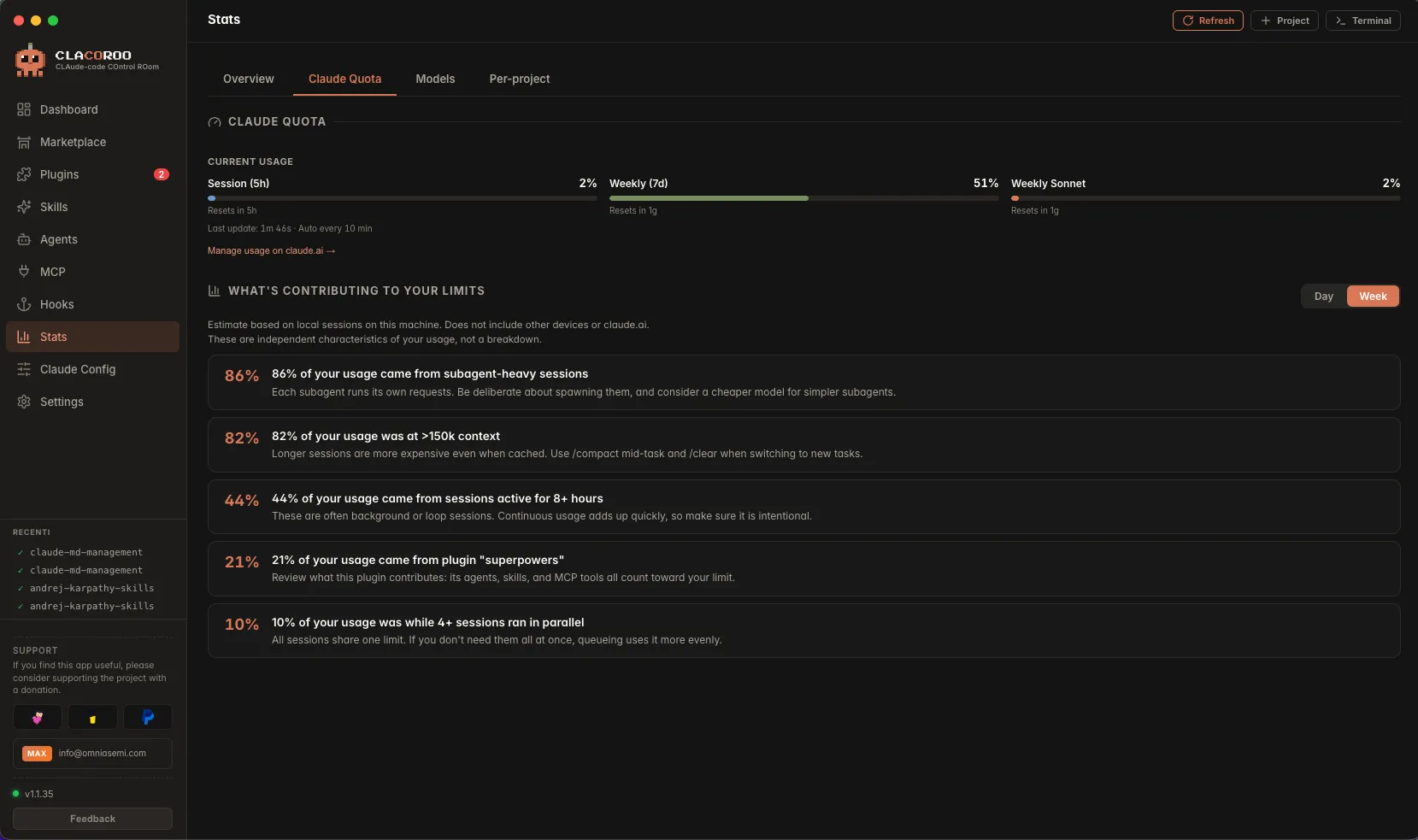1418x840 pixels.
Task: Open the Terminal button
Action: click(x=1363, y=21)
